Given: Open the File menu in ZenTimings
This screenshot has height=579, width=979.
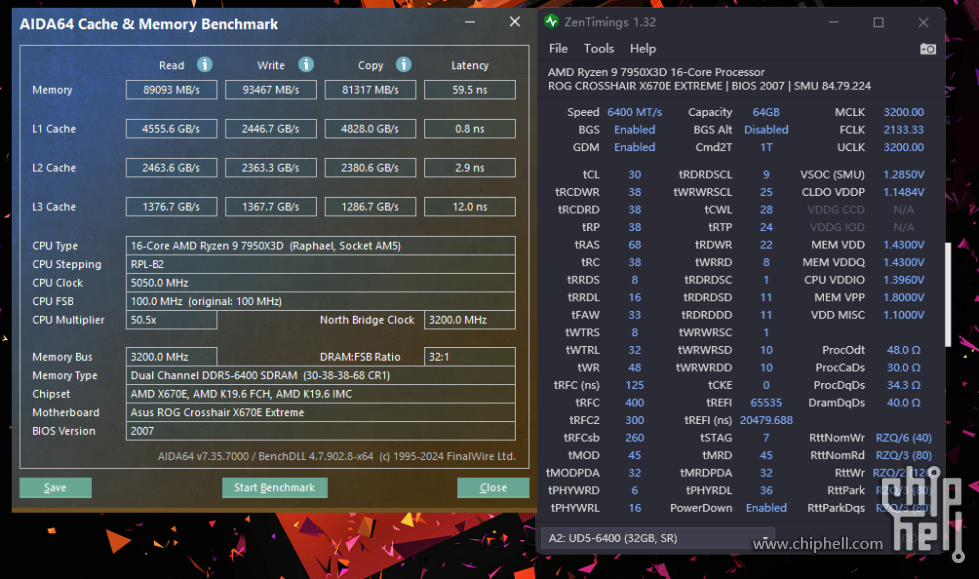Looking at the screenshot, I should click(x=558, y=49).
